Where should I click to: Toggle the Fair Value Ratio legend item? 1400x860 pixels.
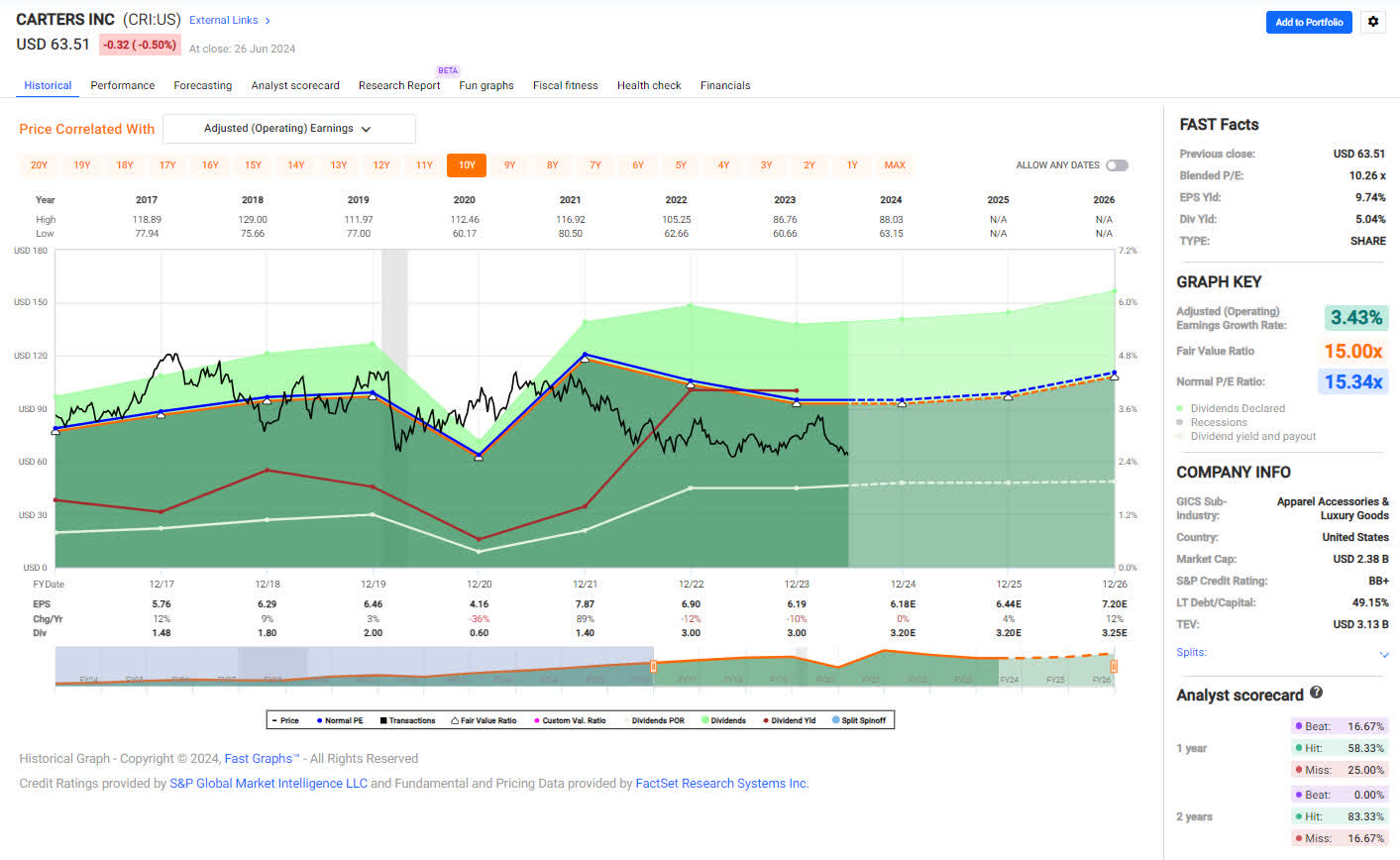(484, 720)
